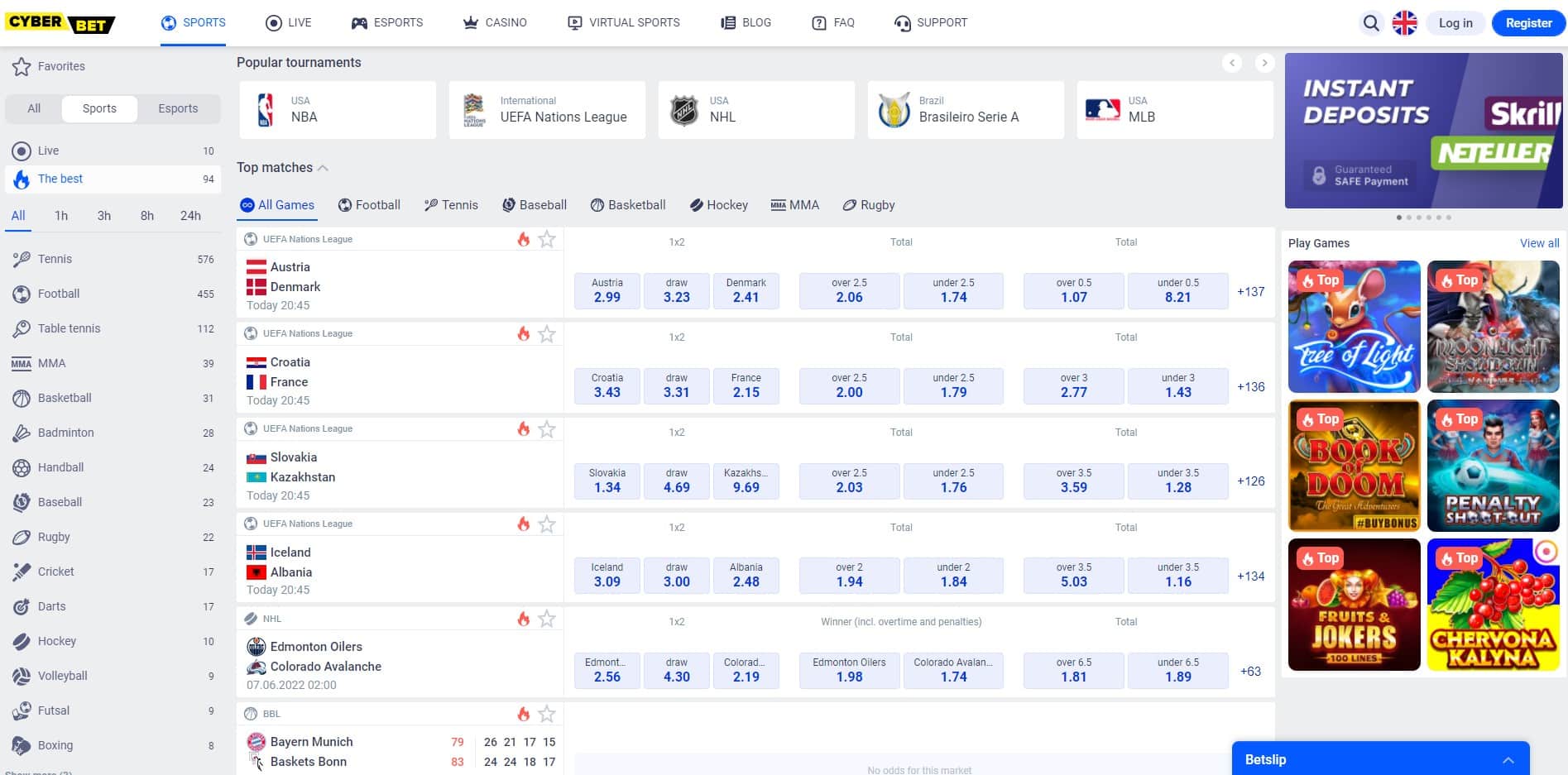Click the Log in button
1568x775 pixels.
pos(1455,23)
